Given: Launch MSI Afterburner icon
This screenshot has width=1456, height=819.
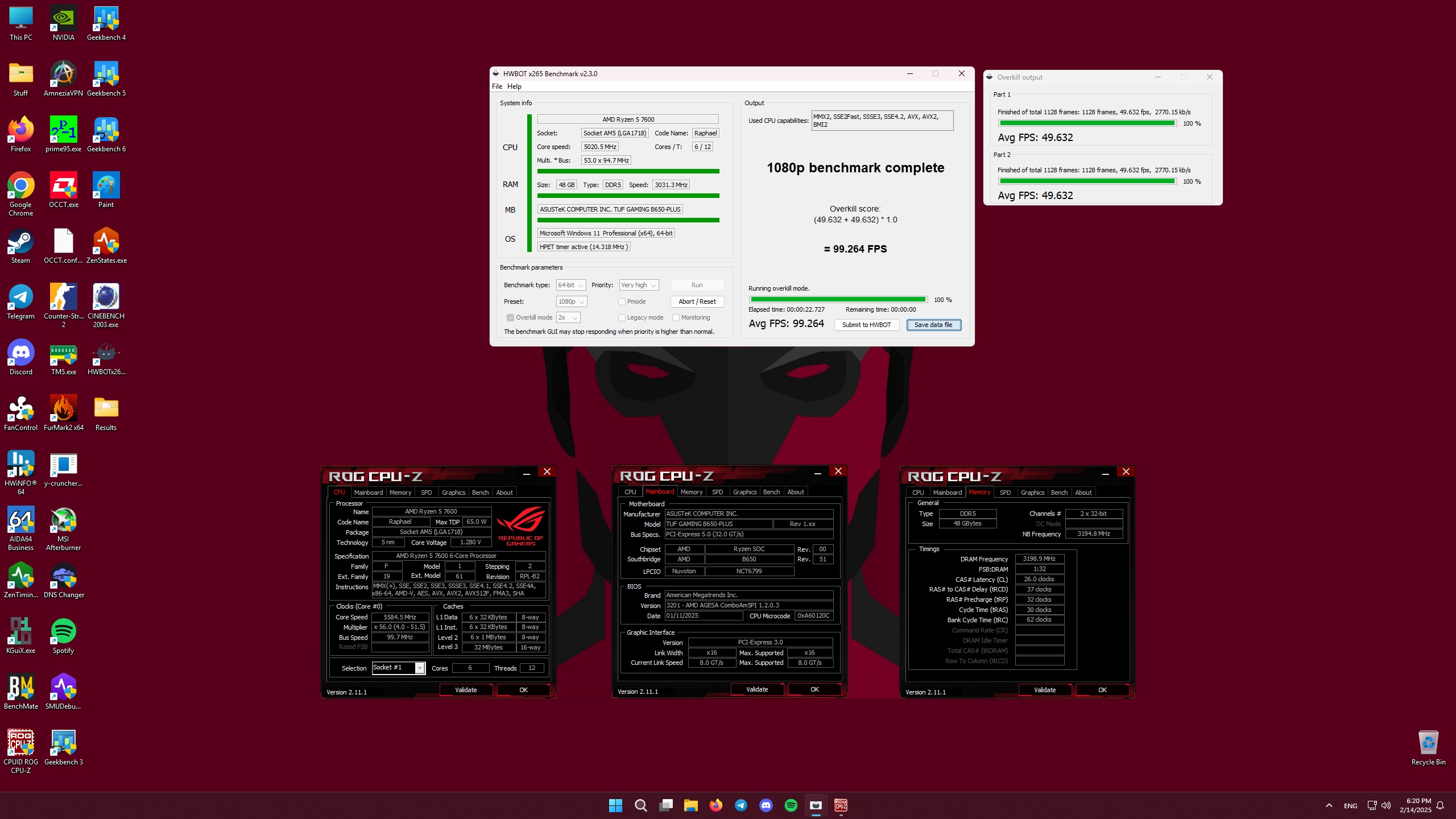Looking at the screenshot, I should point(63,528).
